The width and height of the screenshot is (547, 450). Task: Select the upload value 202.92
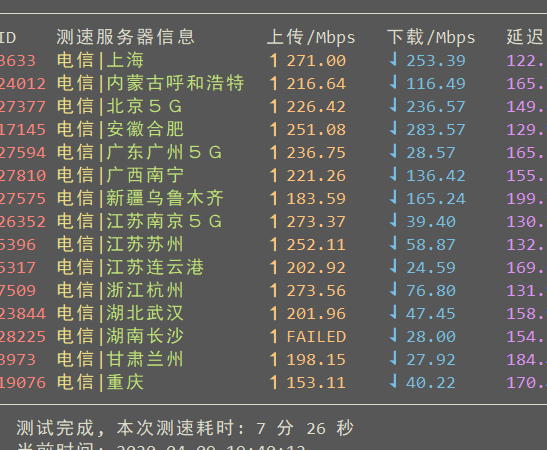(316, 268)
